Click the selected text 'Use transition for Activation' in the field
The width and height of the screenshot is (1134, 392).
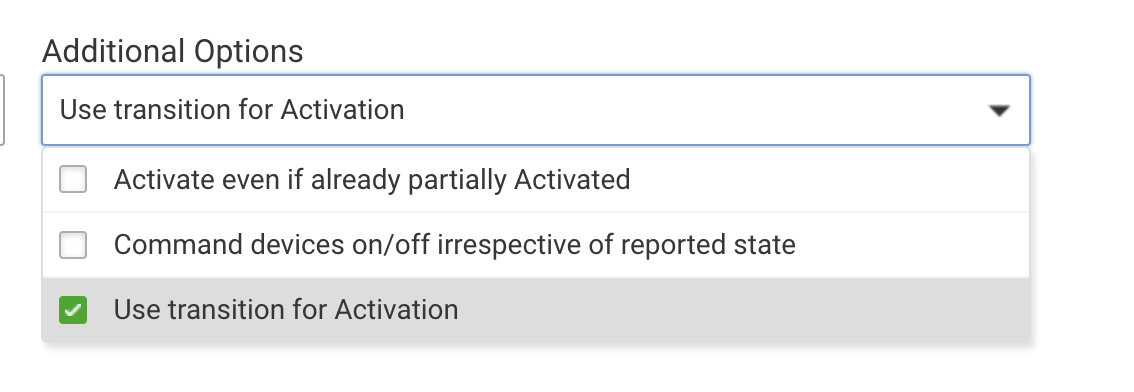click(x=231, y=110)
